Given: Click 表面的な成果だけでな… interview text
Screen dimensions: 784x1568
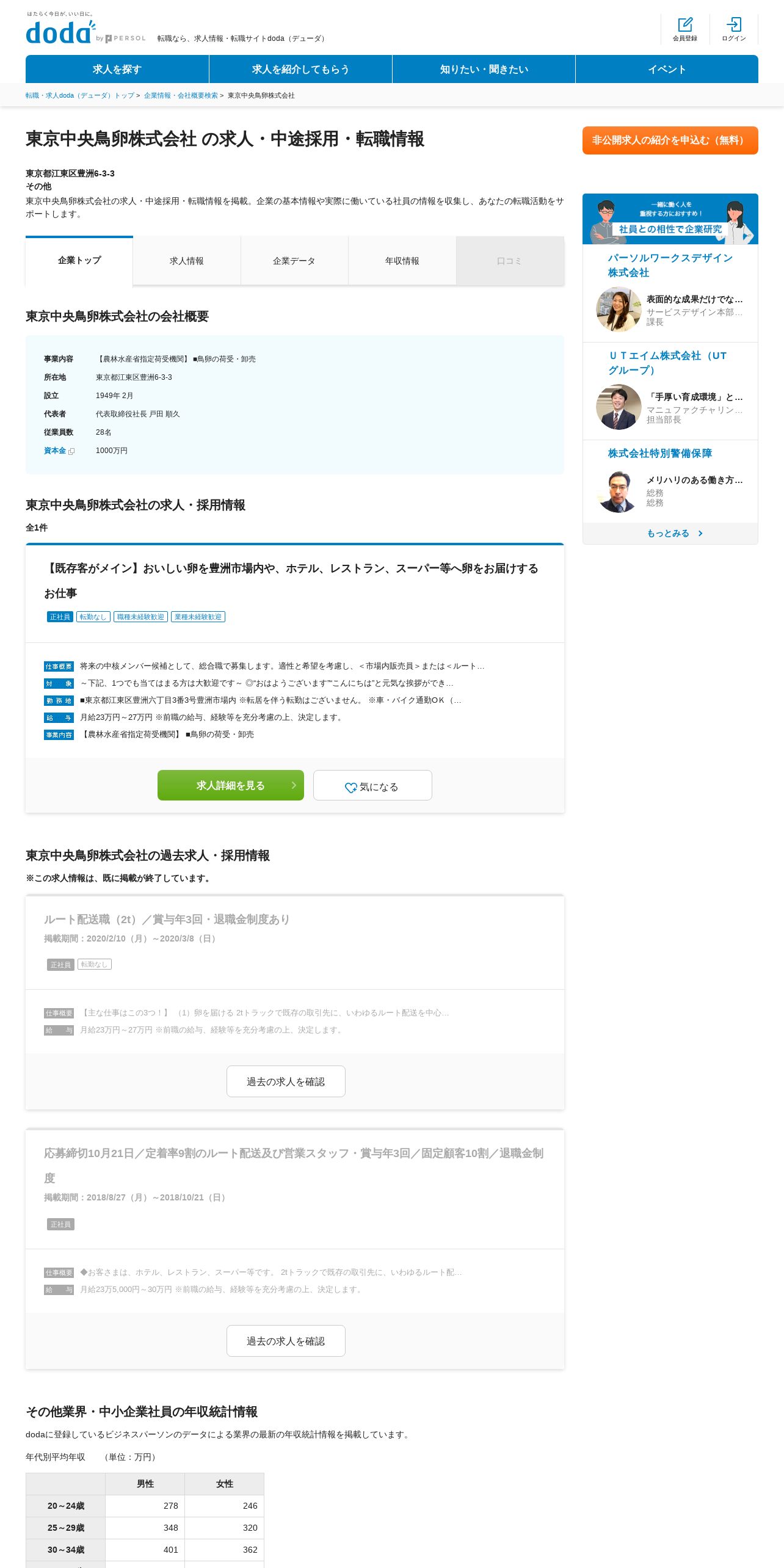Looking at the screenshot, I should click(695, 299).
